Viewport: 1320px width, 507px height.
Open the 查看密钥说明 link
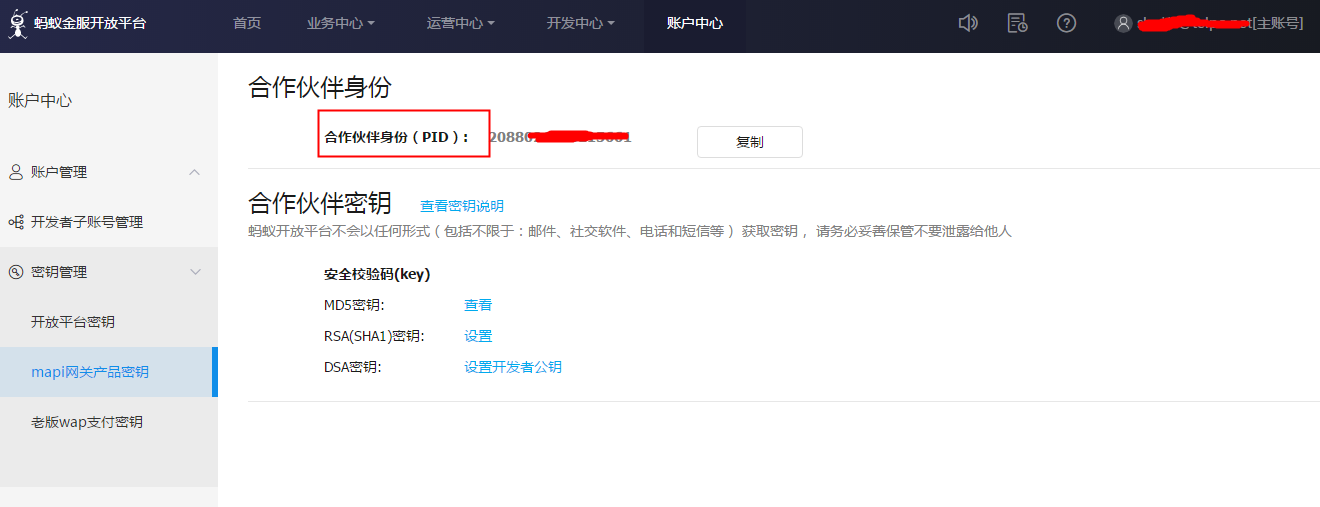462,206
